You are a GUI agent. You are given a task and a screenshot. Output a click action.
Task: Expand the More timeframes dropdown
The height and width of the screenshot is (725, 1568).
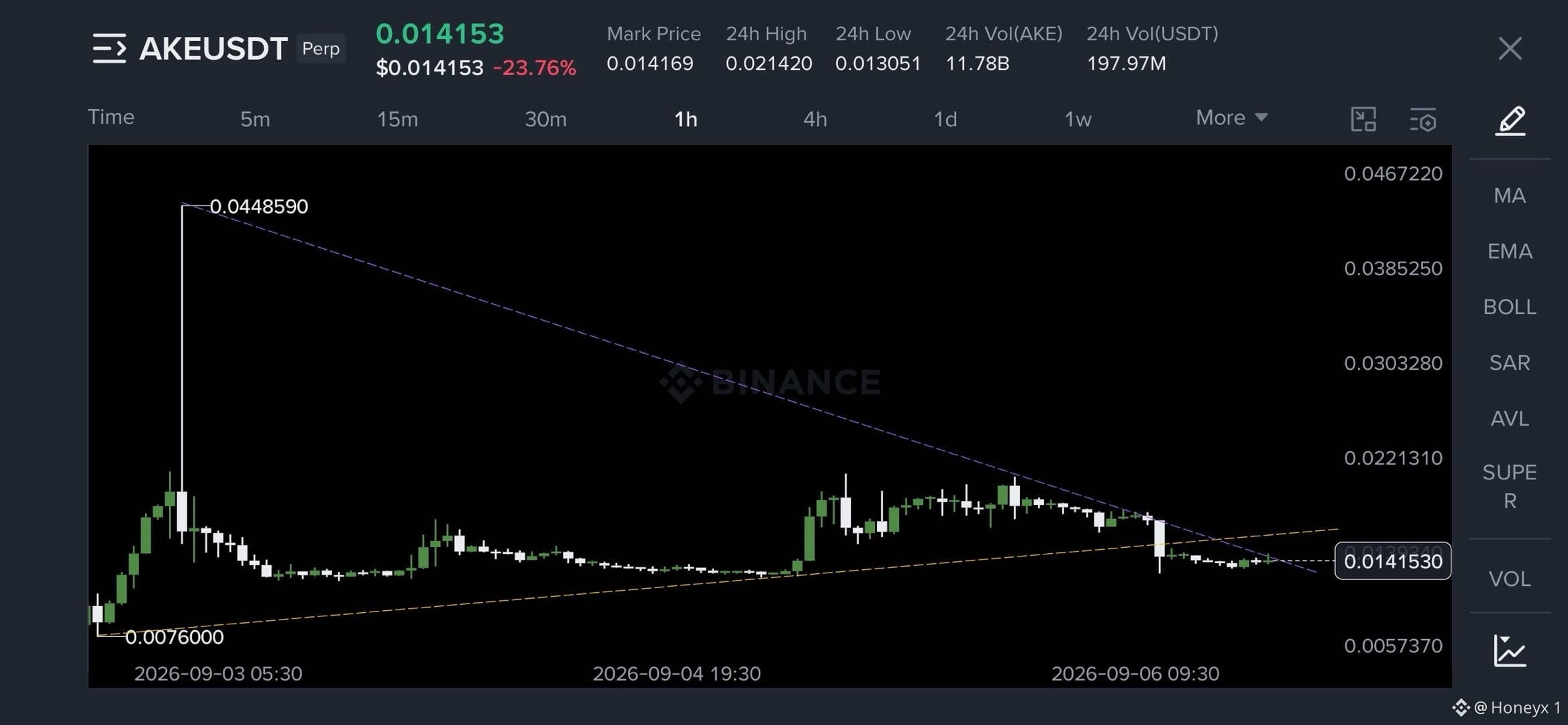pyautogui.click(x=1232, y=117)
